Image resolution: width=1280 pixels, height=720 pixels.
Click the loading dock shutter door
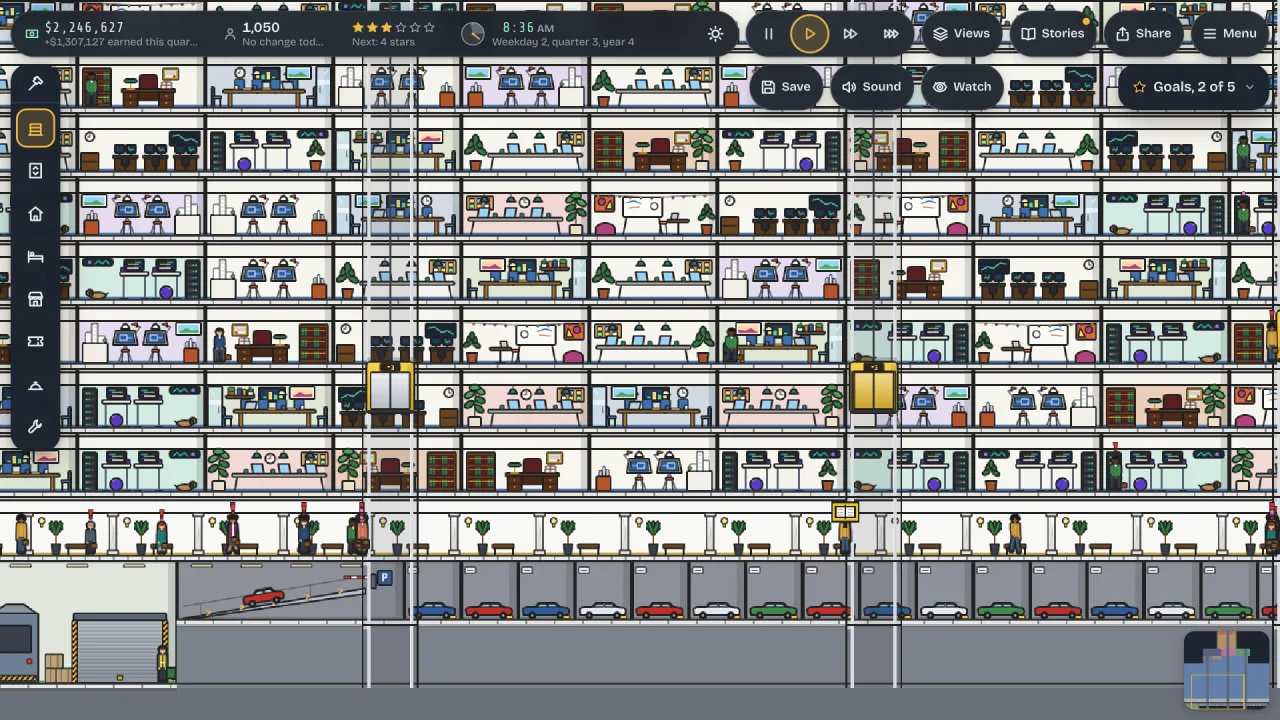click(x=119, y=650)
